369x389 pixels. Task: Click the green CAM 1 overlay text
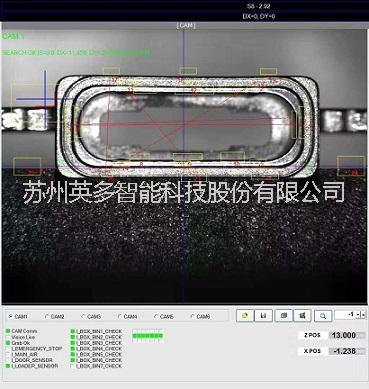point(13,36)
